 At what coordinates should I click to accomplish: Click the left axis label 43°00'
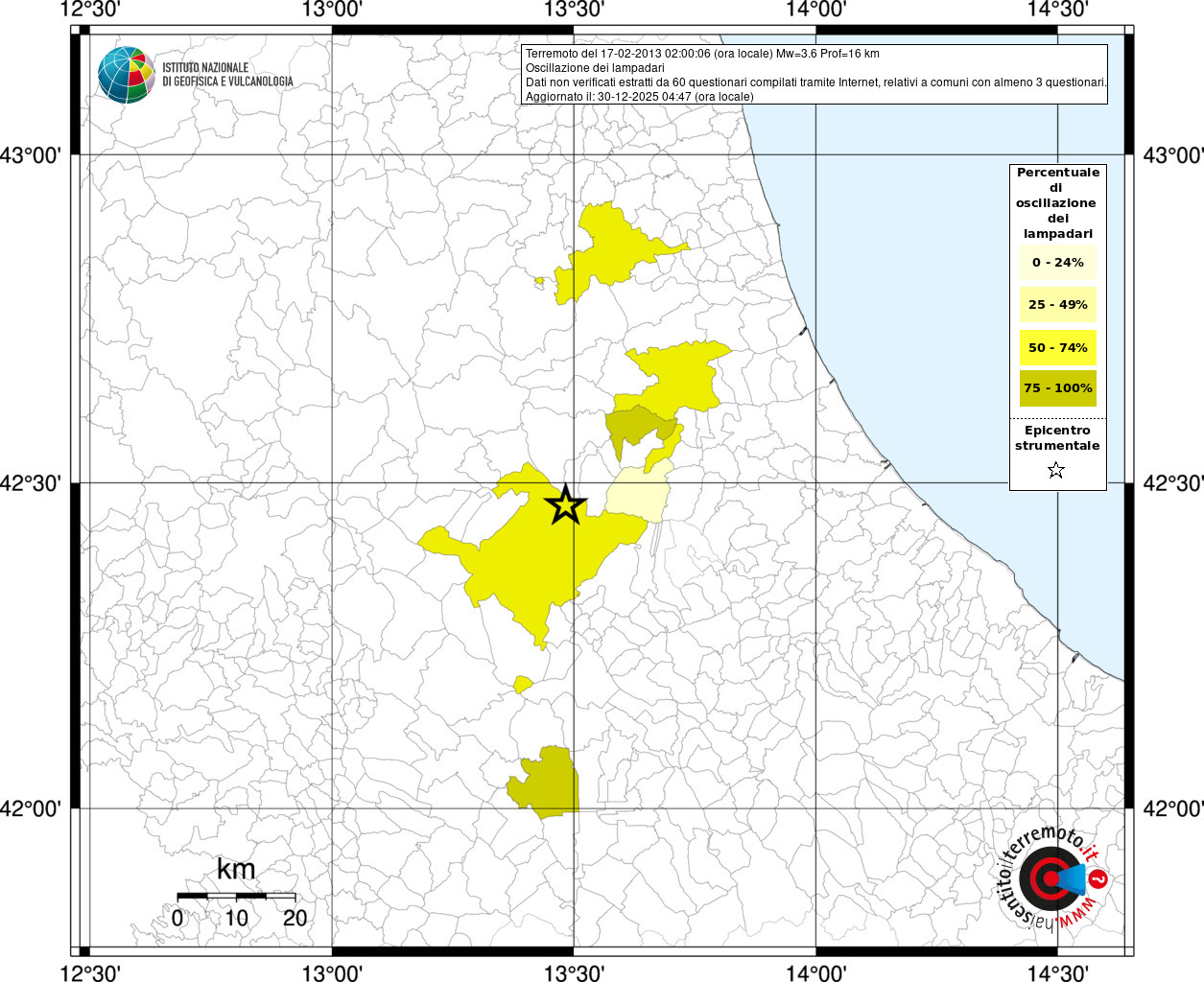pos(32,155)
